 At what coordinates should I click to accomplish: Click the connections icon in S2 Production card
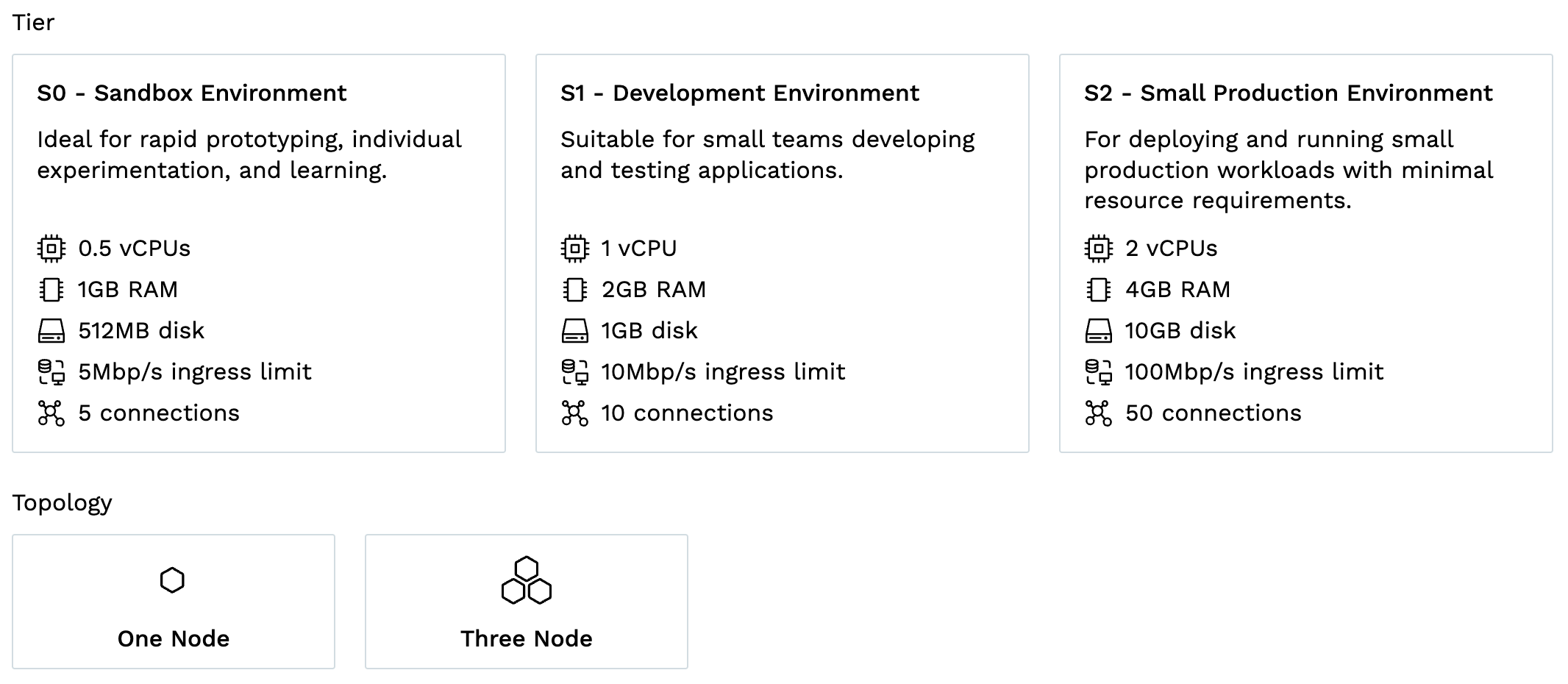[x=1097, y=413]
